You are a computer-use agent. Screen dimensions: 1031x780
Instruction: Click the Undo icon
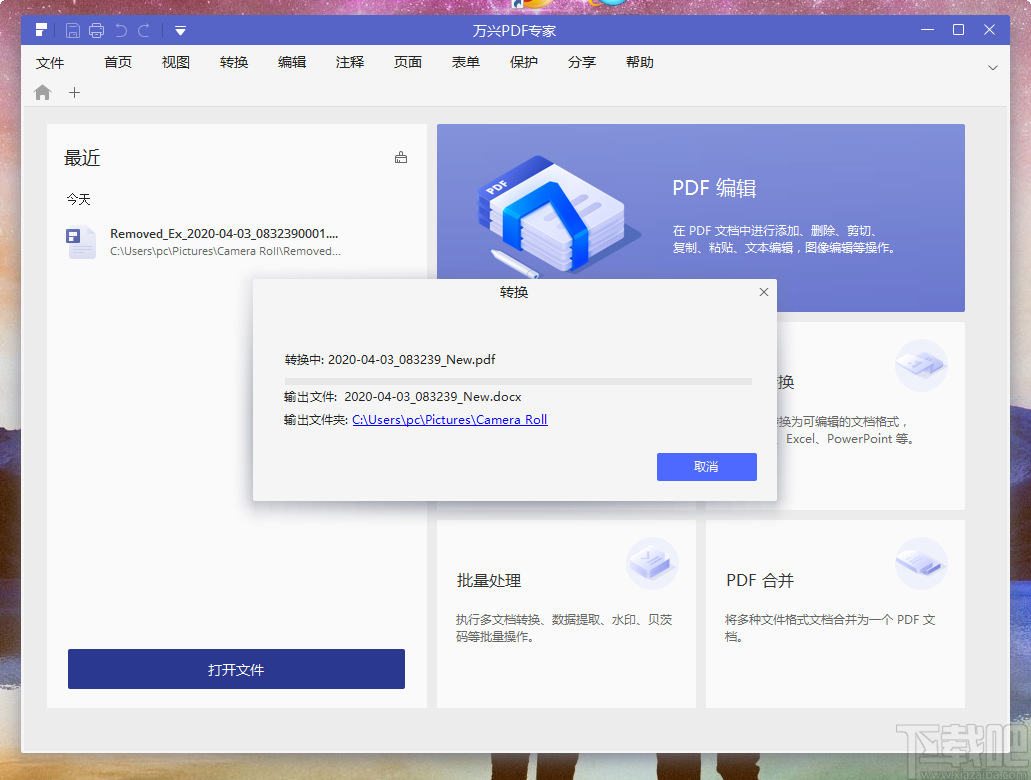click(x=121, y=30)
